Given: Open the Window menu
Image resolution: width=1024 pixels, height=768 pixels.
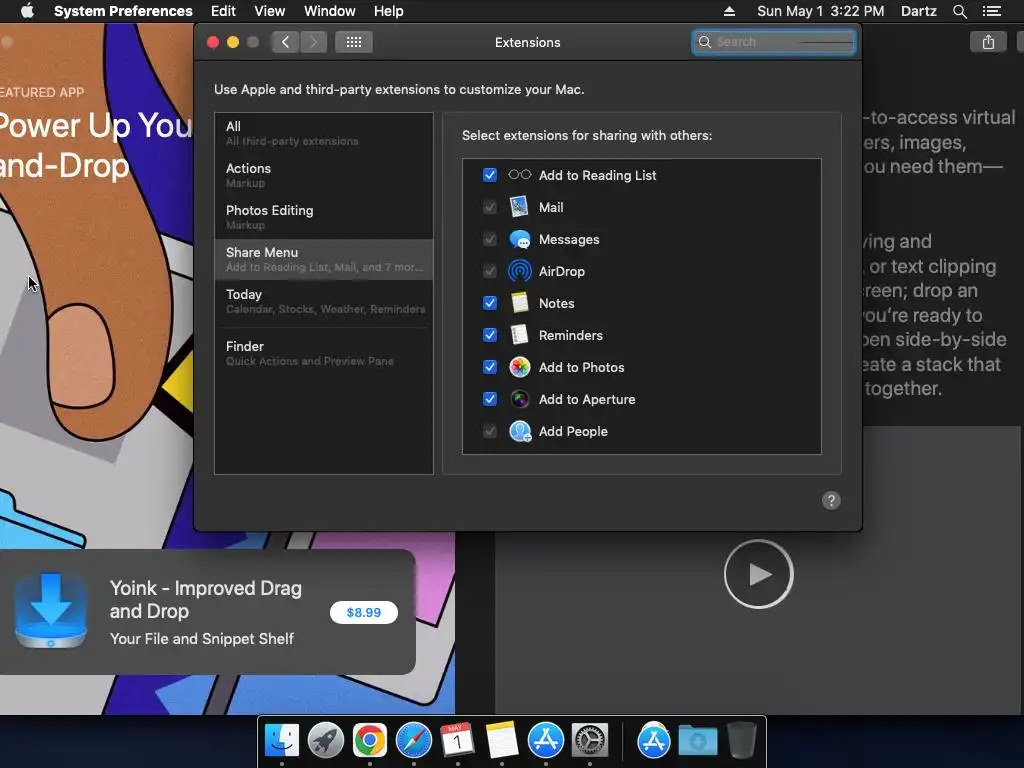Looking at the screenshot, I should [x=330, y=11].
